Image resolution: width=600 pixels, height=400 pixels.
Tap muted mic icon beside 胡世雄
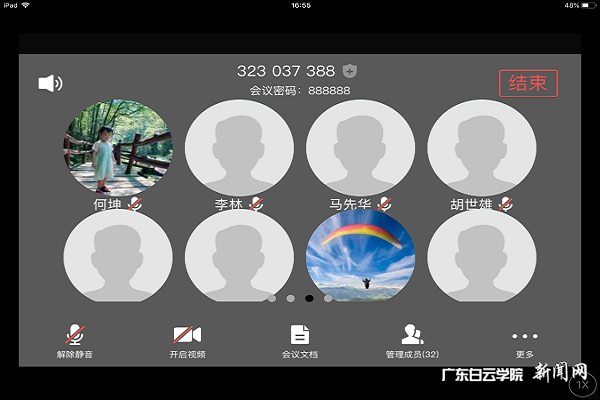pos(506,204)
